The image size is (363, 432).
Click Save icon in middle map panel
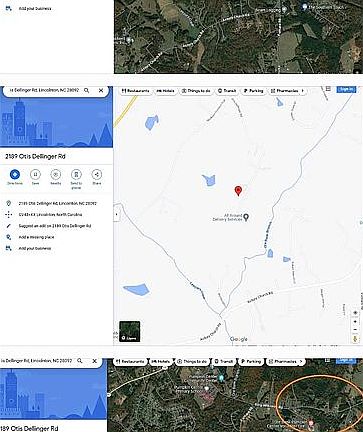(x=35, y=174)
